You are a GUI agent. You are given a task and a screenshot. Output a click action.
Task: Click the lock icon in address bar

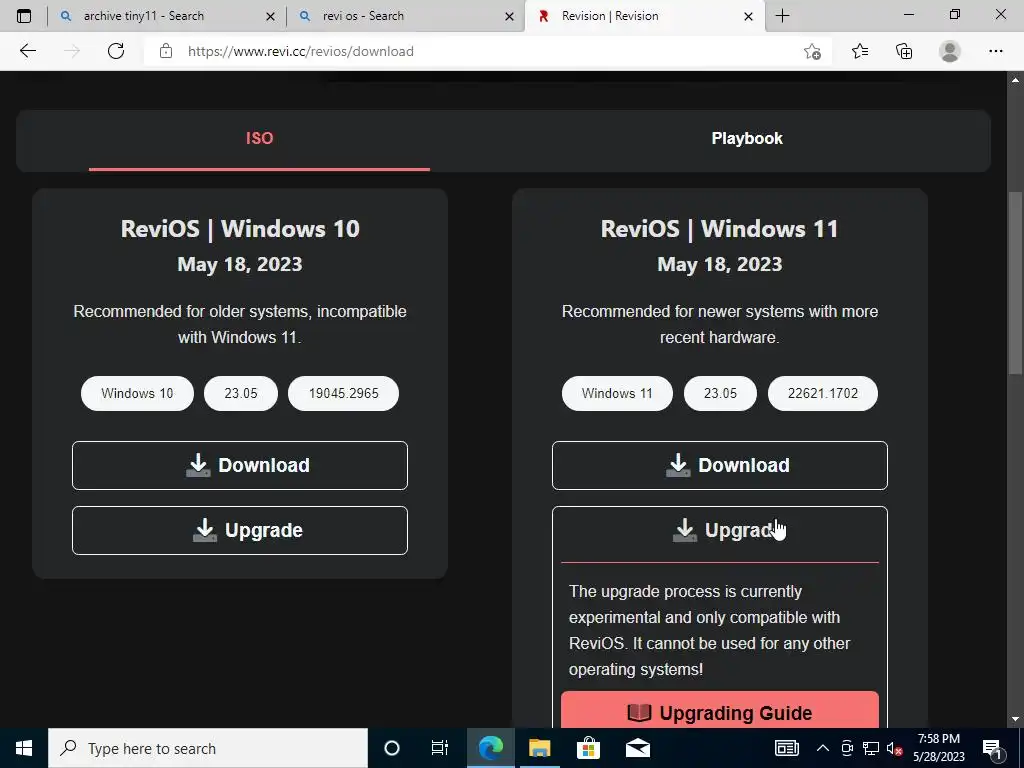pos(166,51)
